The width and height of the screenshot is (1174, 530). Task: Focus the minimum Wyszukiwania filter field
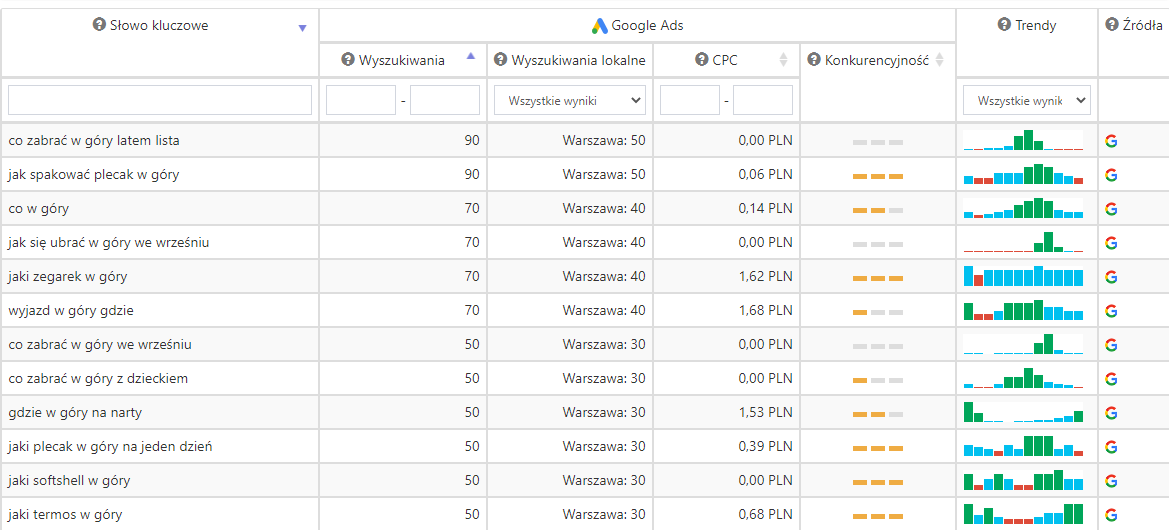pos(361,100)
